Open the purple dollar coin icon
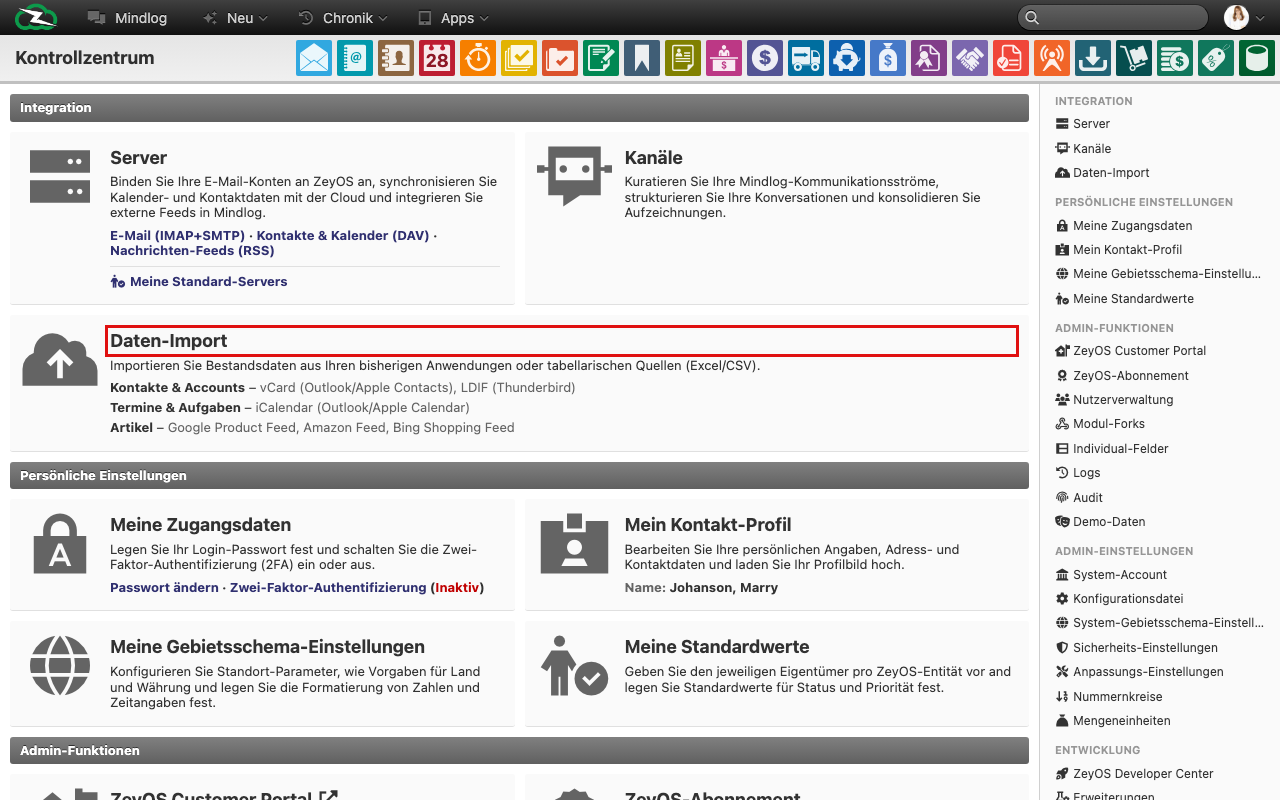Screen dimensions: 1280x800 pos(765,58)
